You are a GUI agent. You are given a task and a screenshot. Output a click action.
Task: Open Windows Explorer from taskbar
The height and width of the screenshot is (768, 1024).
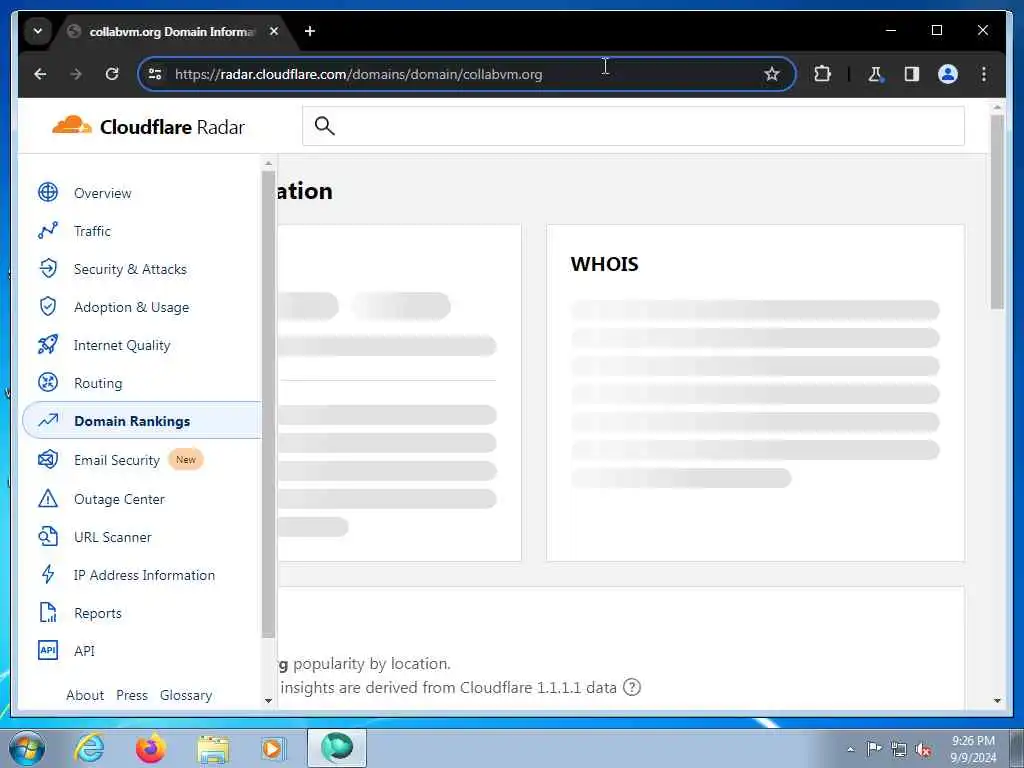click(x=213, y=748)
